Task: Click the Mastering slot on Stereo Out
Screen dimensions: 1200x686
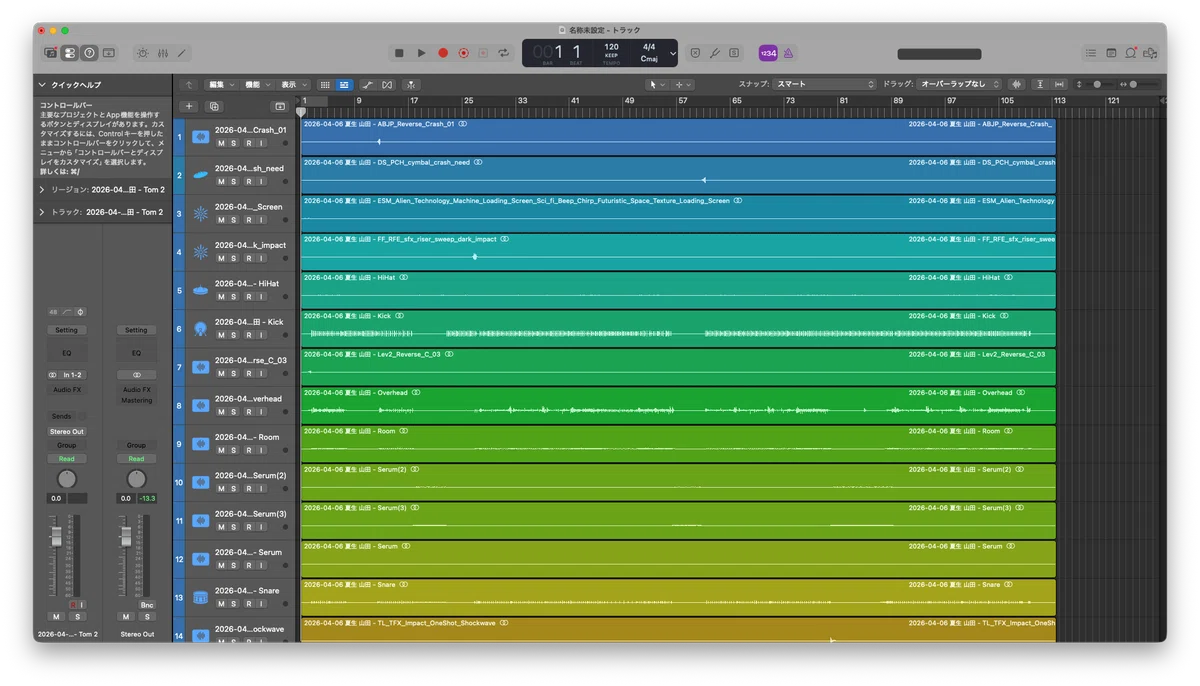Action: [137, 400]
